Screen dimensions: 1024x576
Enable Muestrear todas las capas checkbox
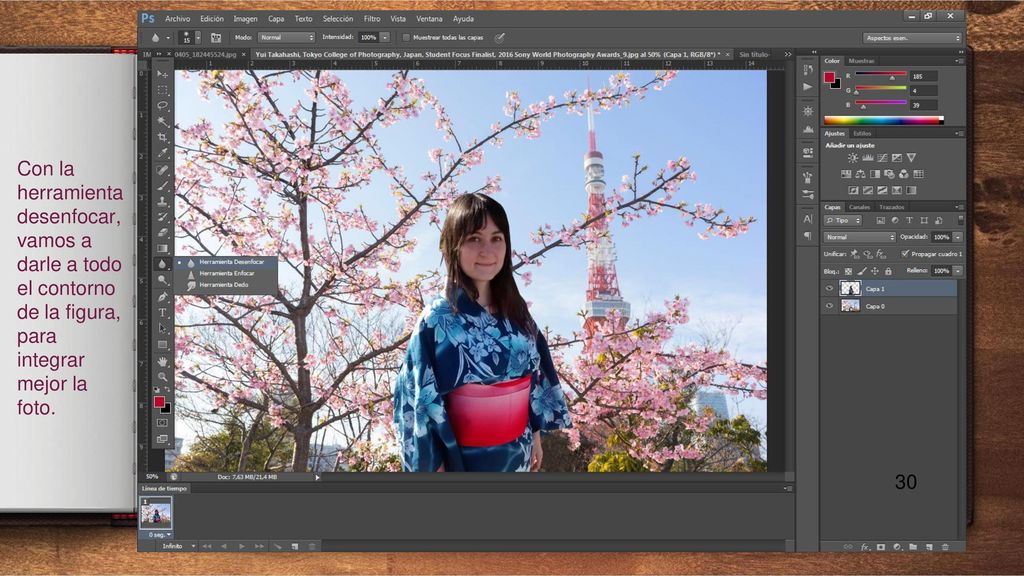(x=406, y=38)
